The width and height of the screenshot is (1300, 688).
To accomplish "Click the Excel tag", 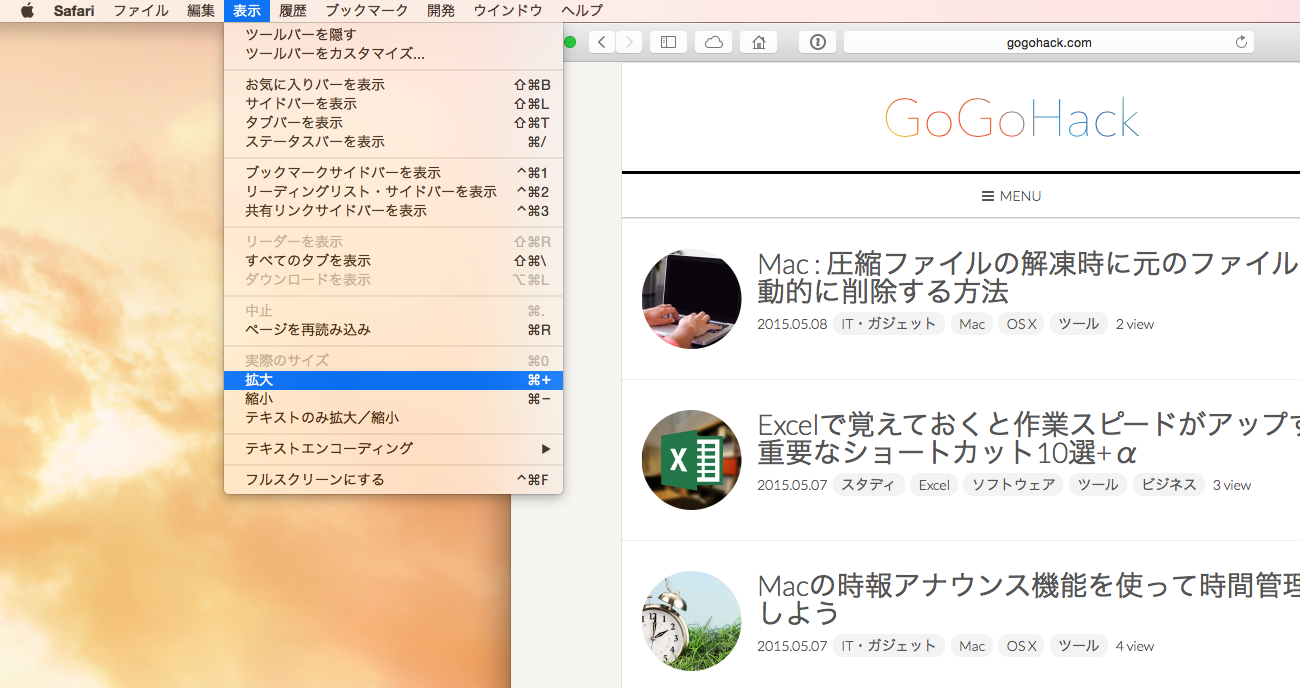I will [934, 485].
